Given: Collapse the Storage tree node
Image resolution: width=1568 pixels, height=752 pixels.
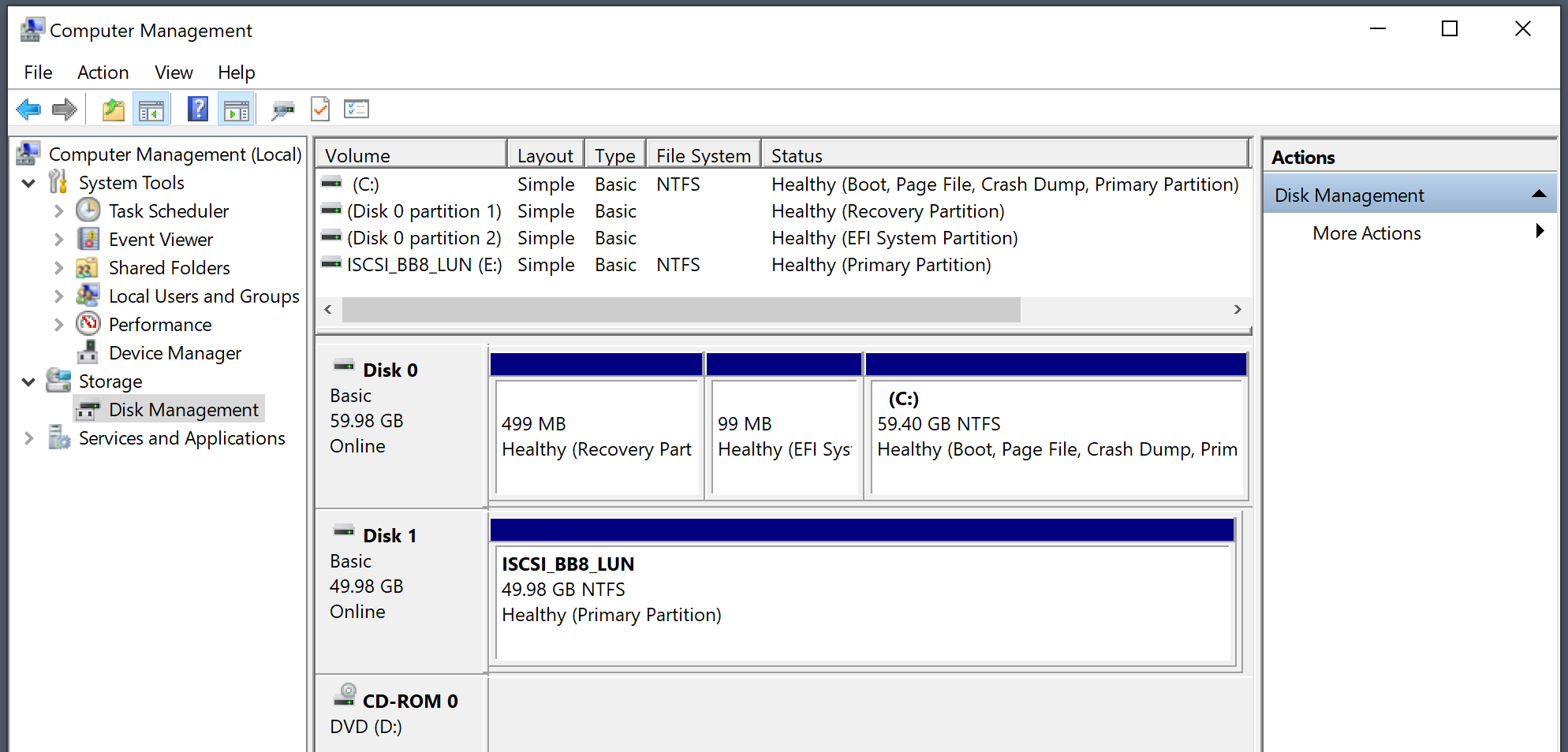Looking at the screenshot, I should (x=29, y=382).
